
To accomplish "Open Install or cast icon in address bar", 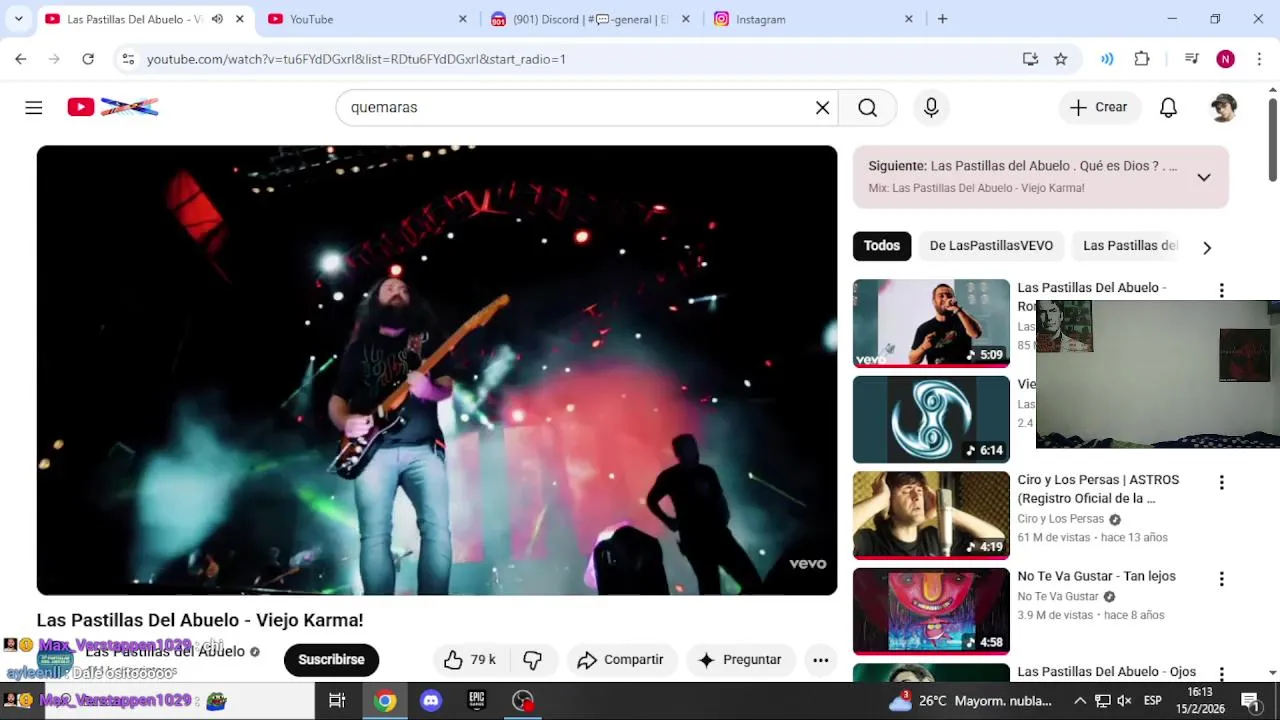I will coord(1030,59).
